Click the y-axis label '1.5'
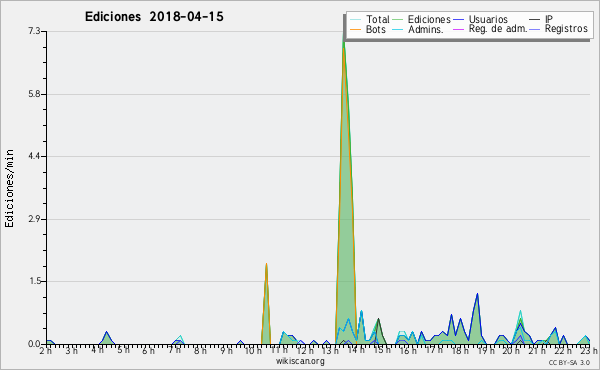This screenshot has height=370, width=600. [x=34, y=281]
